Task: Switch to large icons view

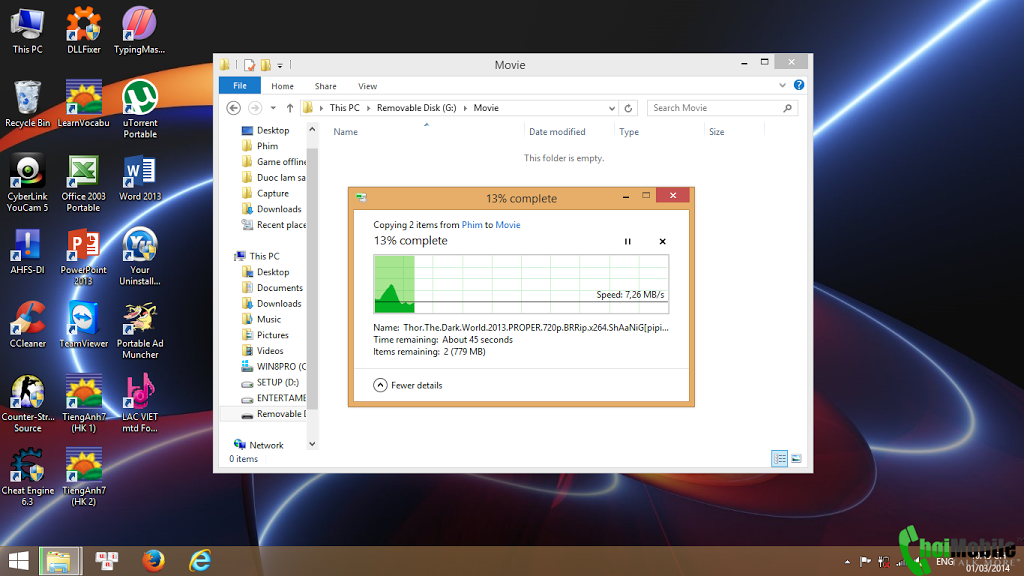Action: click(796, 459)
